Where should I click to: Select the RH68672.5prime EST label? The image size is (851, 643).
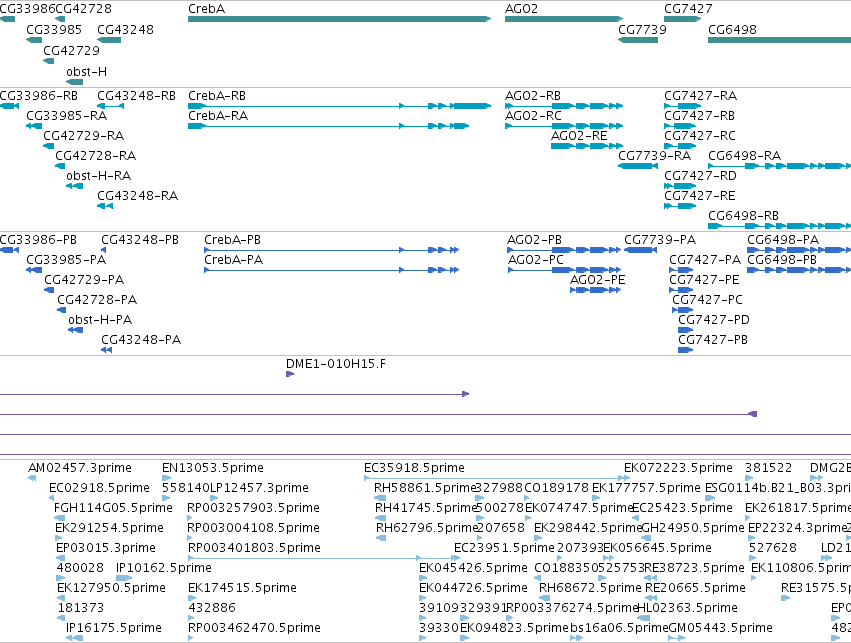pyautogui.click(x=590, y=588)
